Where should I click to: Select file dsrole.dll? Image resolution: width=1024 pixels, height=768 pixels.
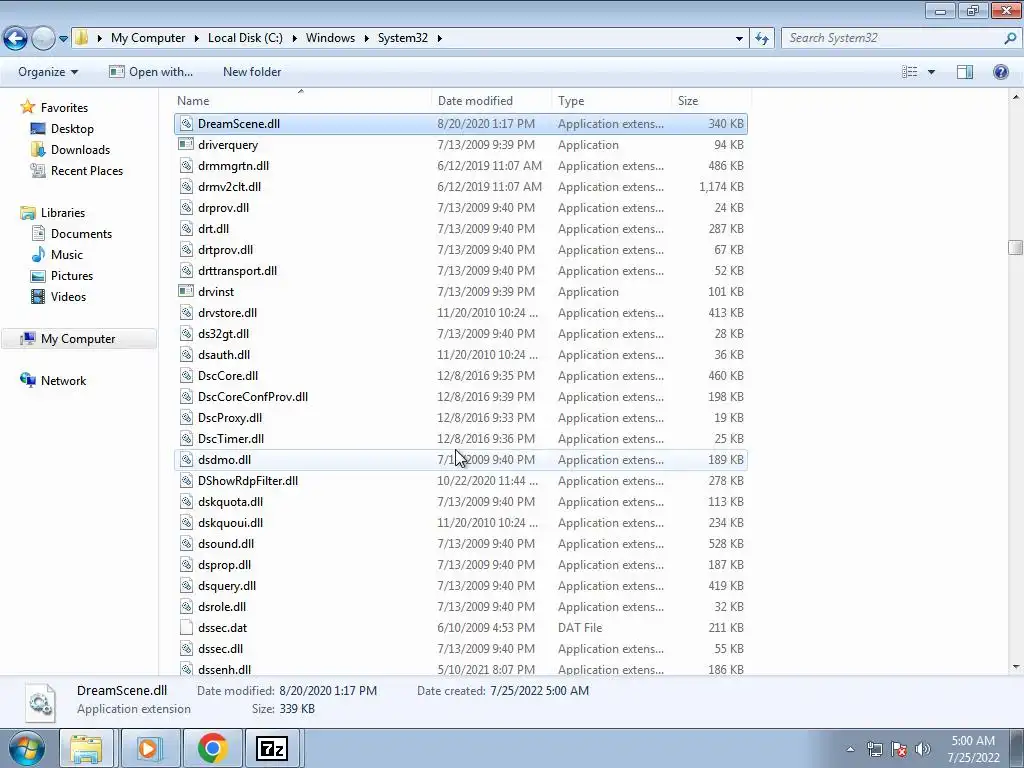(222, 607)
